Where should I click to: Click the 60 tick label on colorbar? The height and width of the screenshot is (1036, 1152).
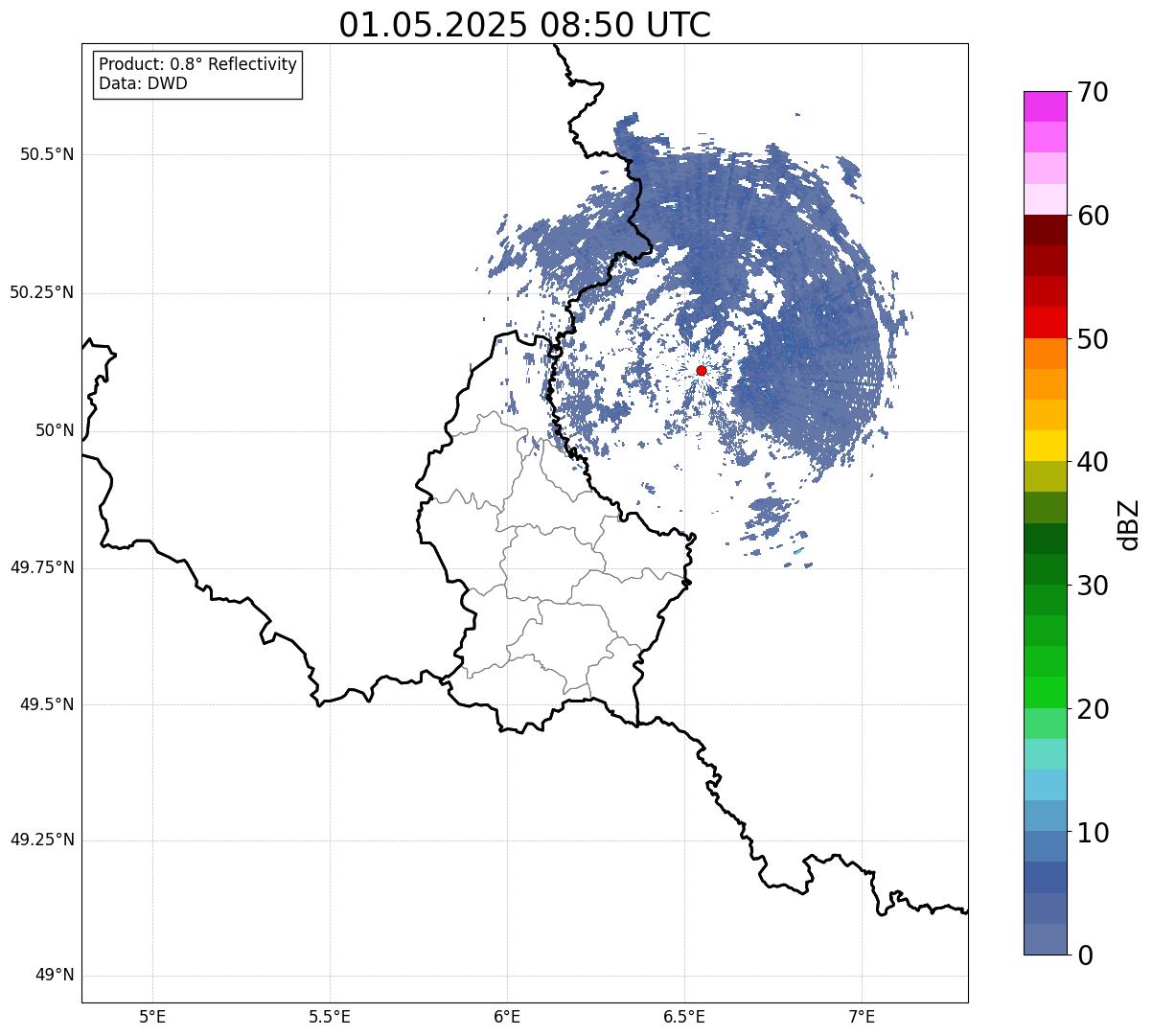tap(1093, 216)
